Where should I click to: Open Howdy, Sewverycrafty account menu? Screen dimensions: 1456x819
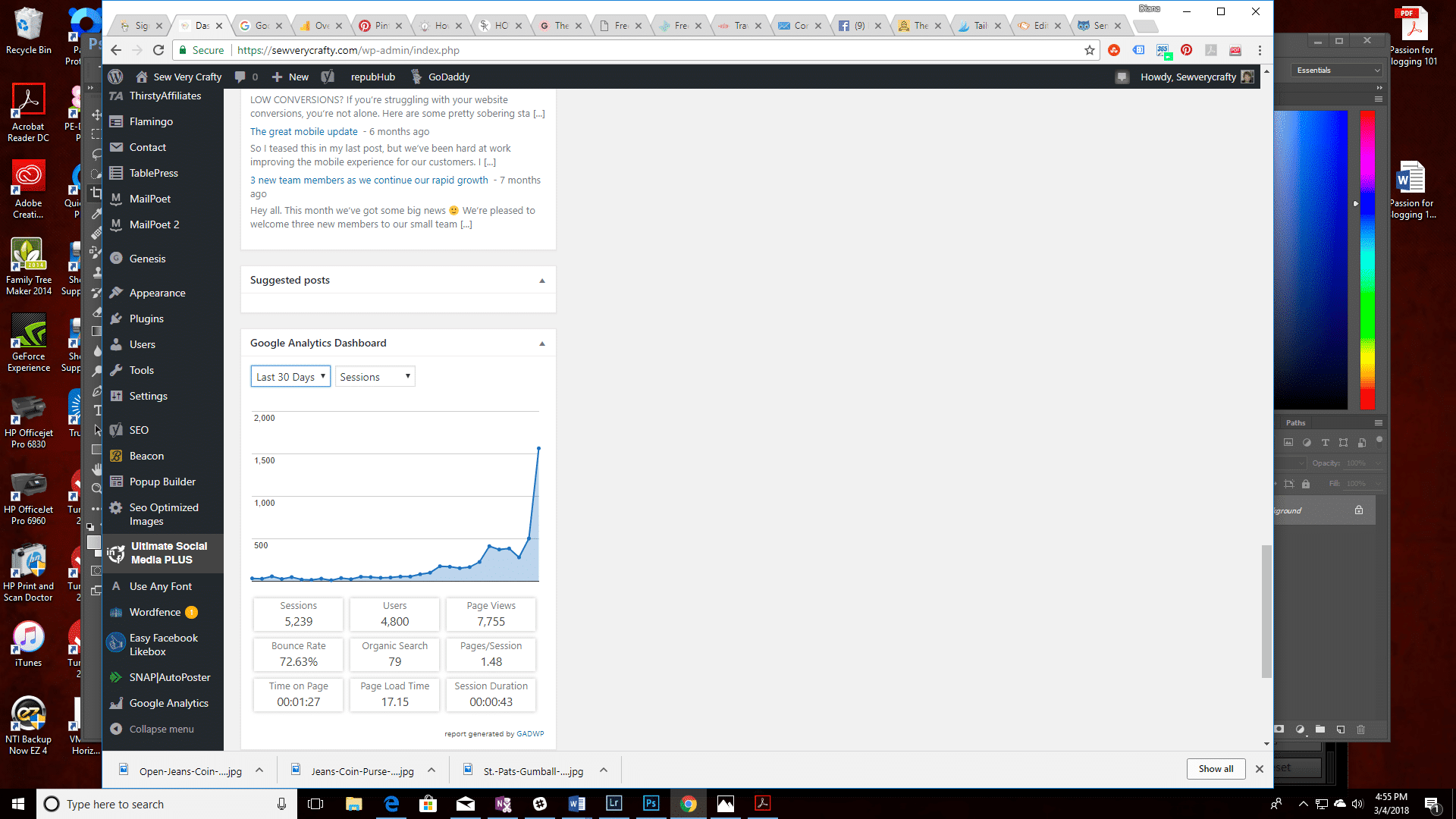tap(1197, 77)
